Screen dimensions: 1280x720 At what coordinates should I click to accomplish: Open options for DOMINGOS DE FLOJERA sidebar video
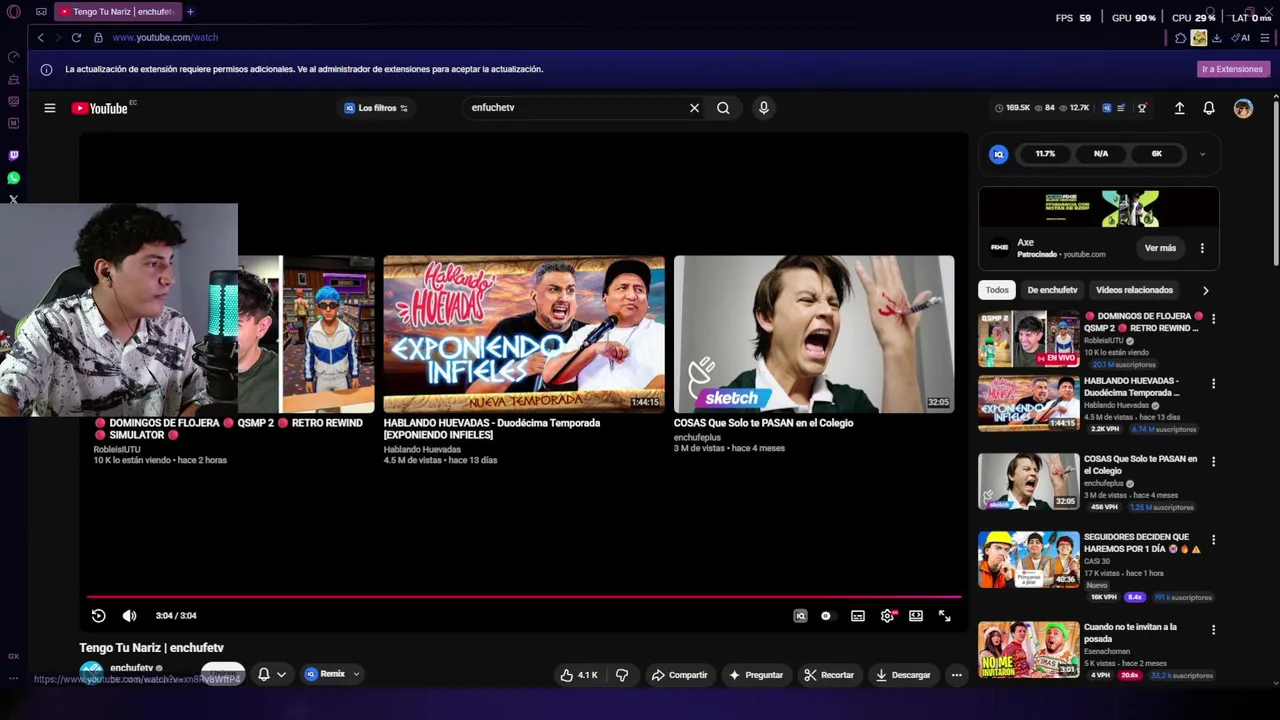click(1213, 319)
